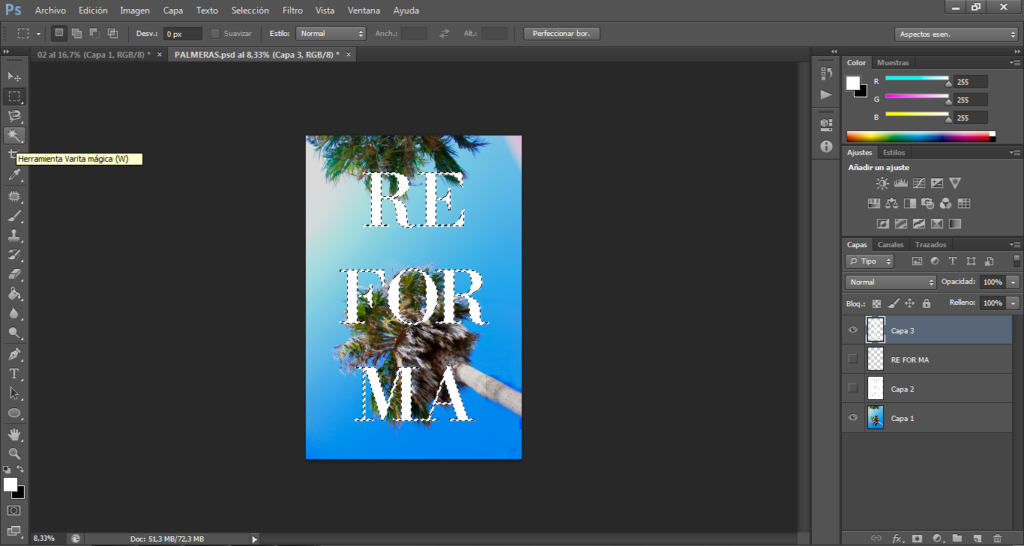Open the status bar info arrow
The height and width of the screenshot is (546, 1024).
pyautogui.click(x=255, y=539)
